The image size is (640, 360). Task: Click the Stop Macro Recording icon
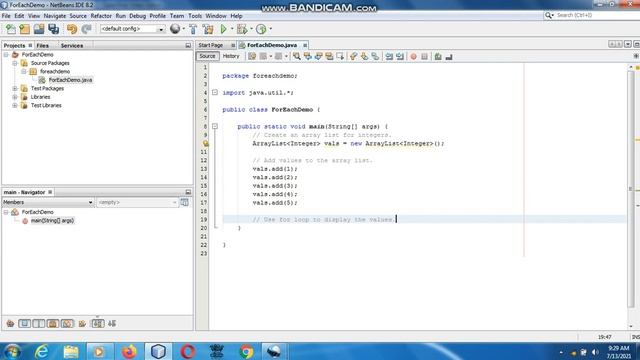click(x=424, y=57)
